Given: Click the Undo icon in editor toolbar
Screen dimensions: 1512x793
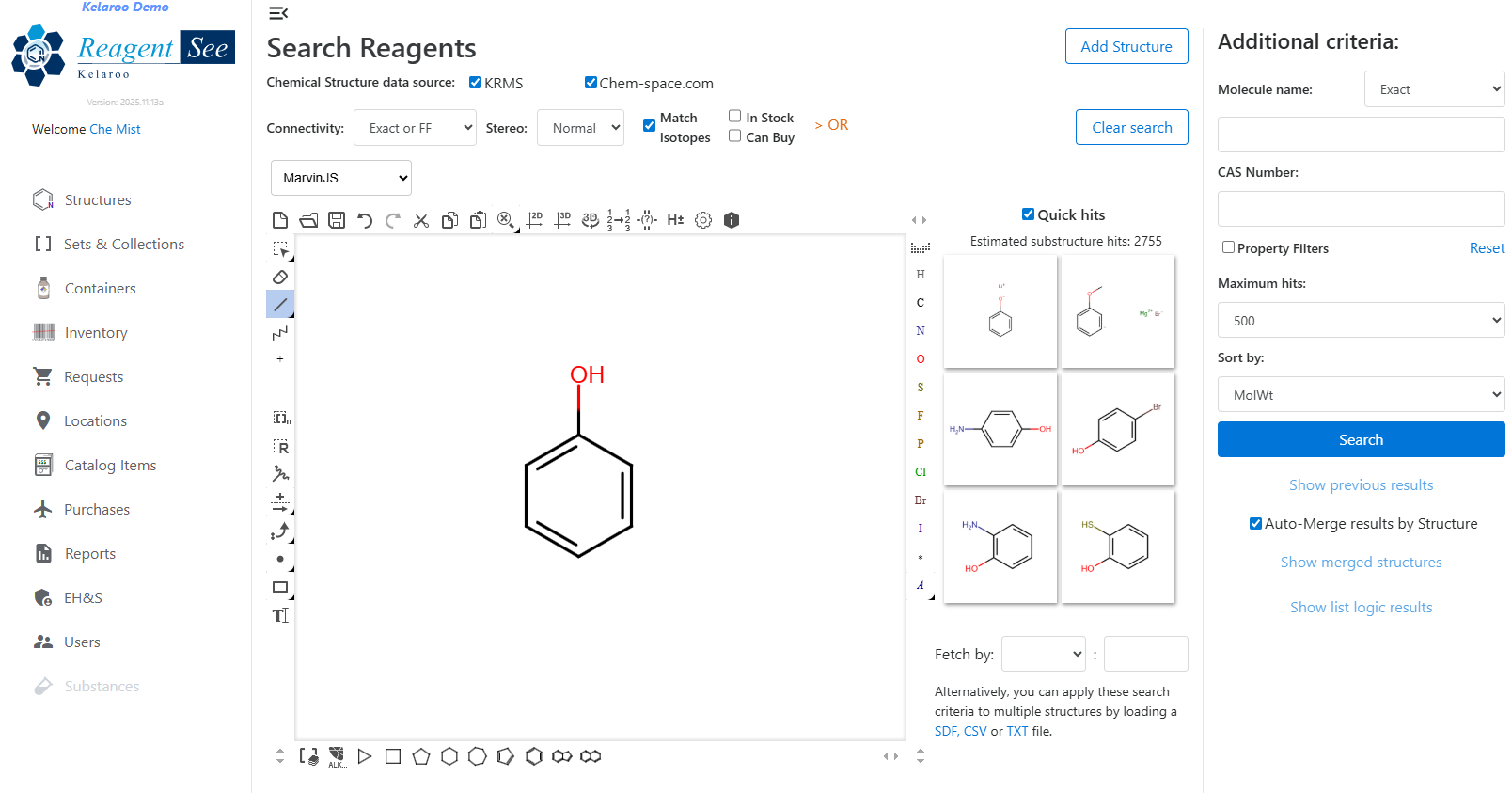Looking at the screenshot, I should click(365, 220).
